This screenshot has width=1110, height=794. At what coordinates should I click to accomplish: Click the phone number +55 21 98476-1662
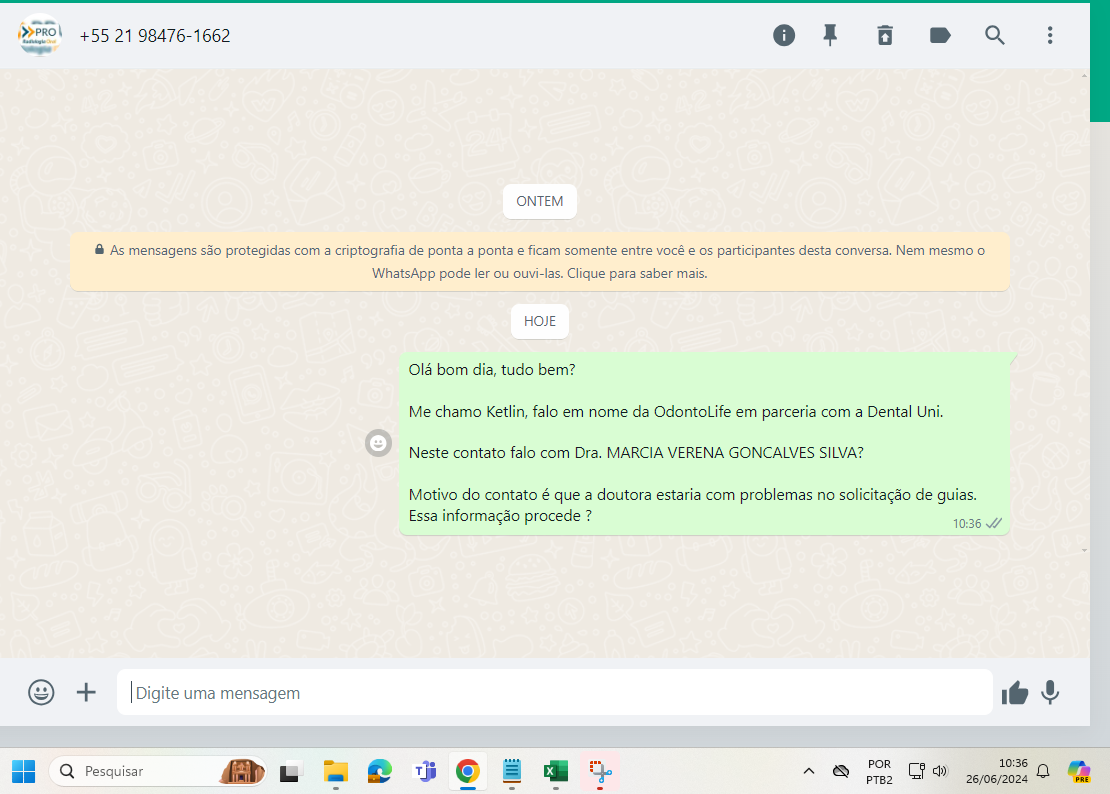[155, 36]
